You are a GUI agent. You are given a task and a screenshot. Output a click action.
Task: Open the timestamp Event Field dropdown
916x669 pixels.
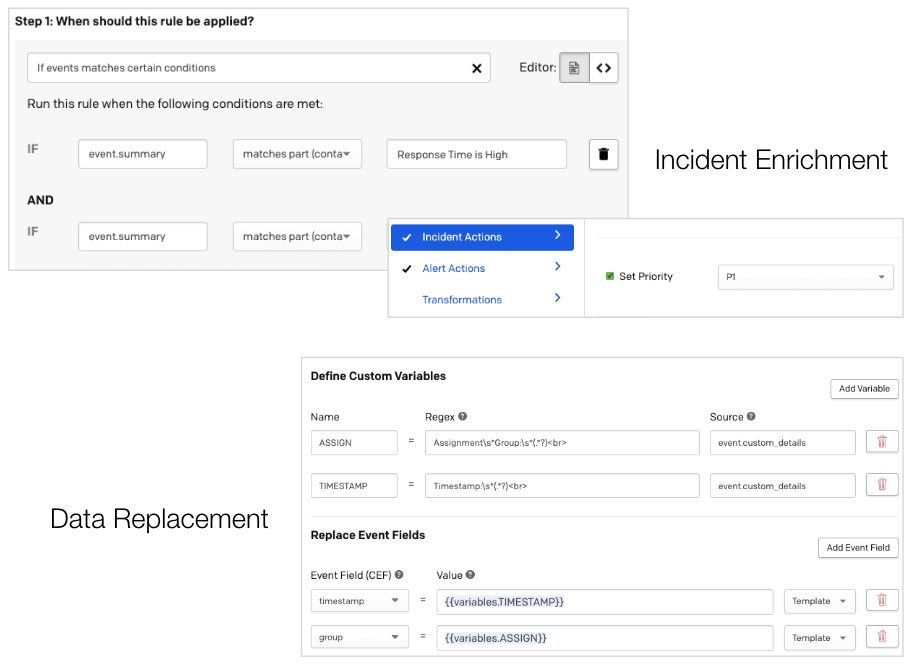pyautogui.click(x=359, y=601)
